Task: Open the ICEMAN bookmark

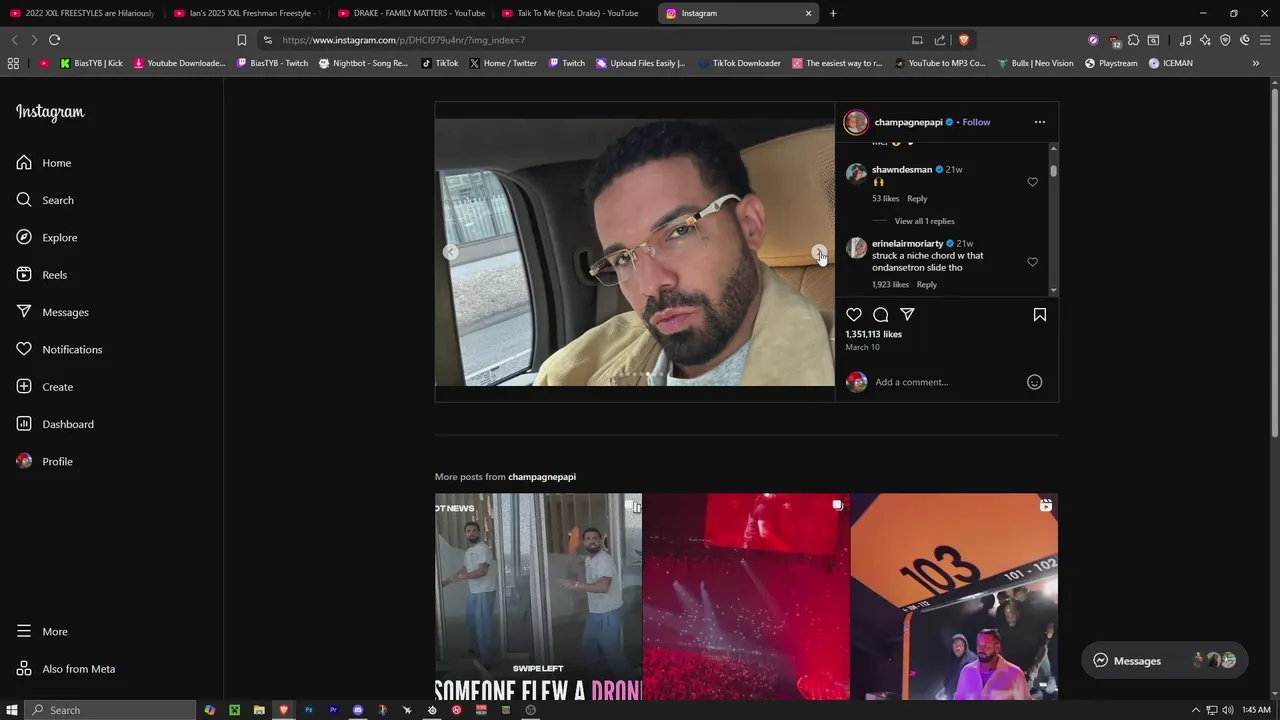Action: tap(1170, 63)
